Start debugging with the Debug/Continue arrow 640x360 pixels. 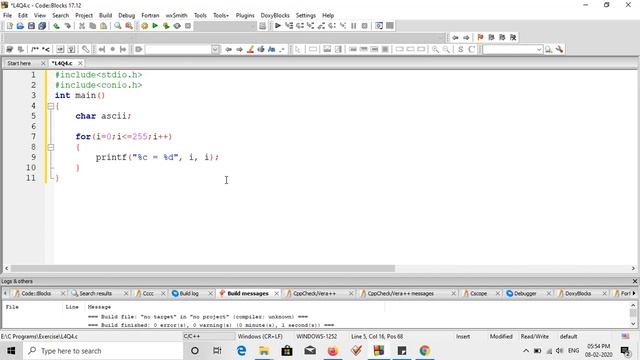[278, 26]
